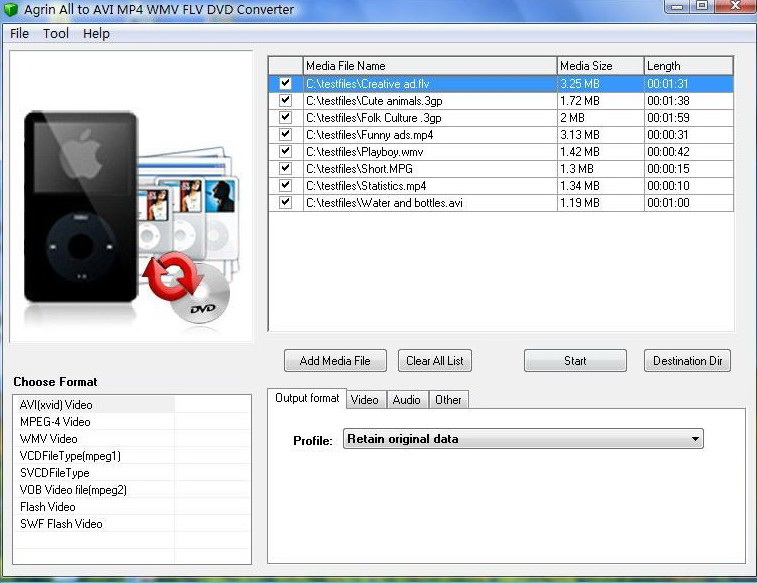Image resolution: width=757 pixels, height=583 pixels.
Task: Select the C:\testfiles\Statistics.mp4 row
Action: pos(501,185)
